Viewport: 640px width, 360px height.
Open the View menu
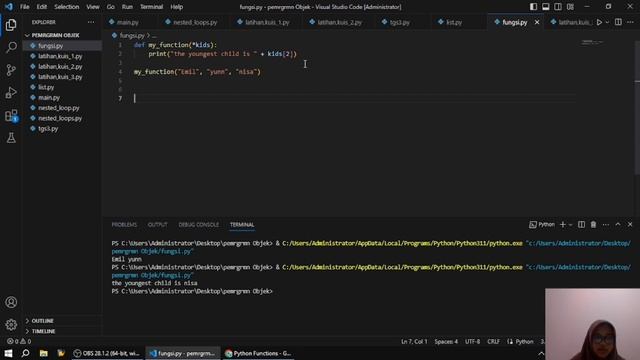(93, 7)
